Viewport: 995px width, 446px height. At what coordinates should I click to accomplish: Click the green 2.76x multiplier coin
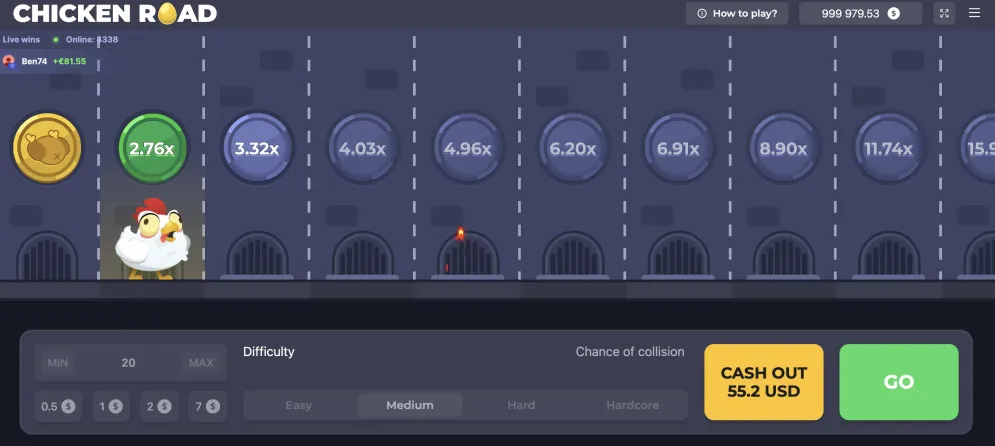point(152,148)
